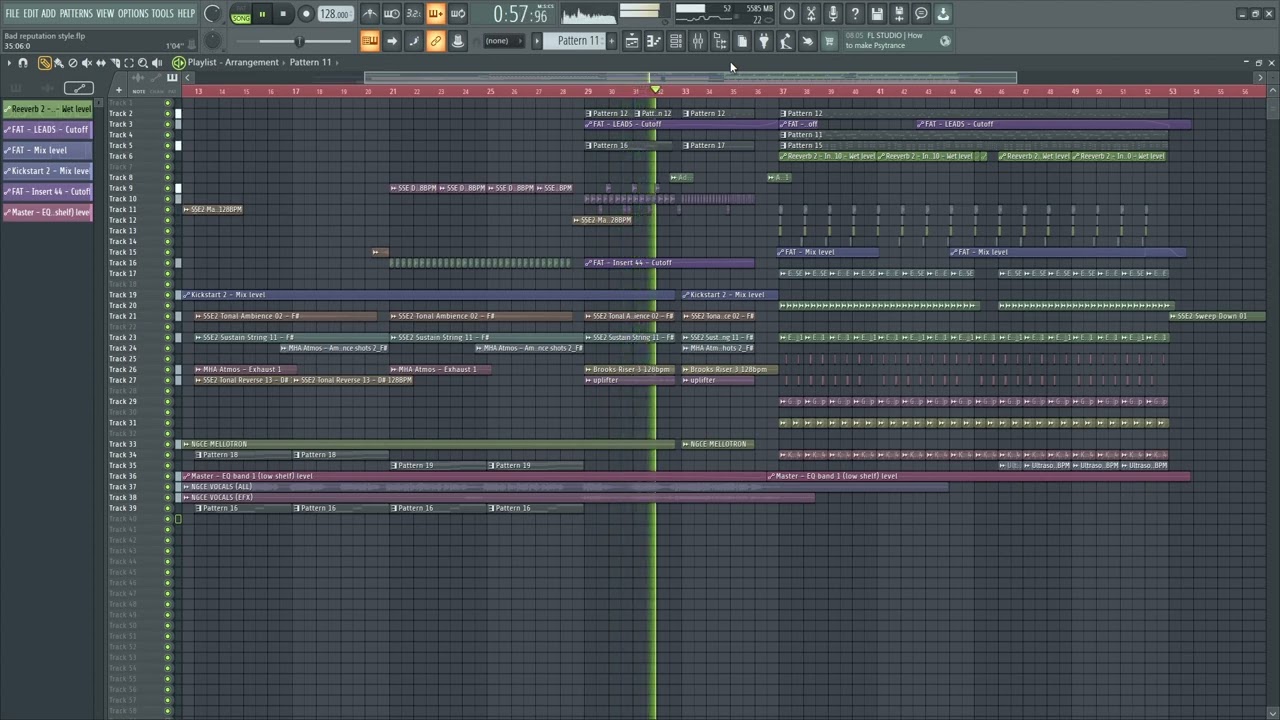The height and width of the screenshot is (720, 1280).
Task: Click the 128.000 tempo field
Action: click(x=335, y=14)
